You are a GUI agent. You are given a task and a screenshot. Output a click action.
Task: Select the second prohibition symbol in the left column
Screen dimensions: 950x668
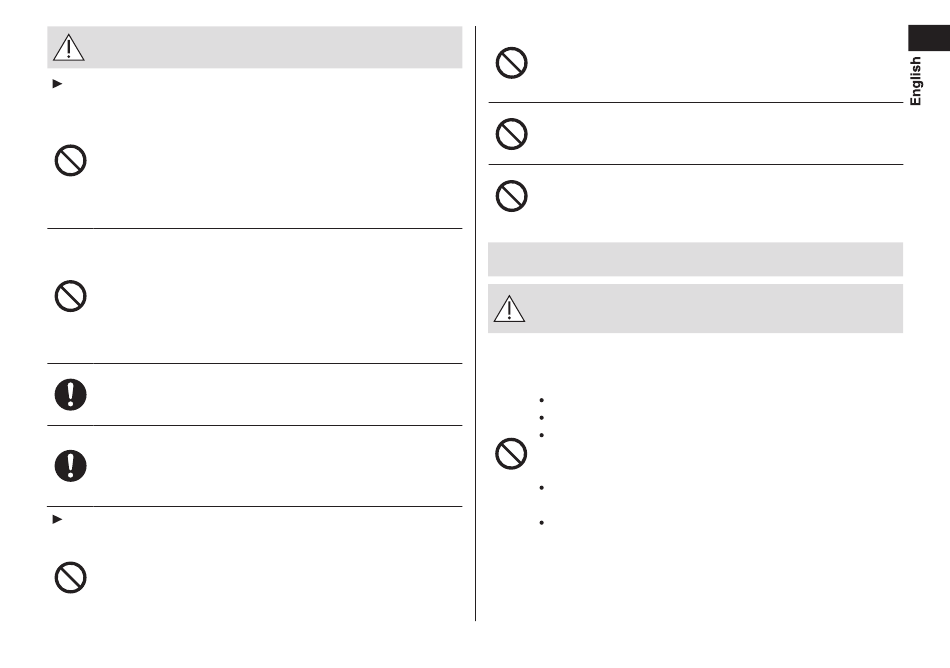tap(70, 296)
